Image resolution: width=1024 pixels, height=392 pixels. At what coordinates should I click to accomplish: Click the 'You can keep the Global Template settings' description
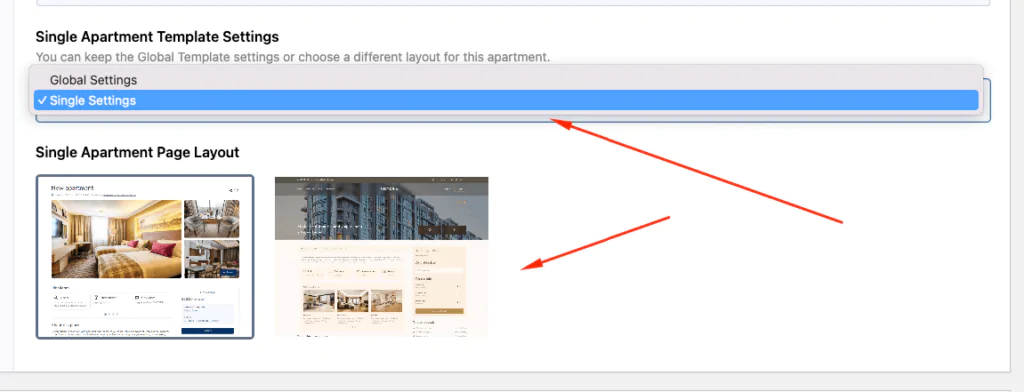coord(293,57)
